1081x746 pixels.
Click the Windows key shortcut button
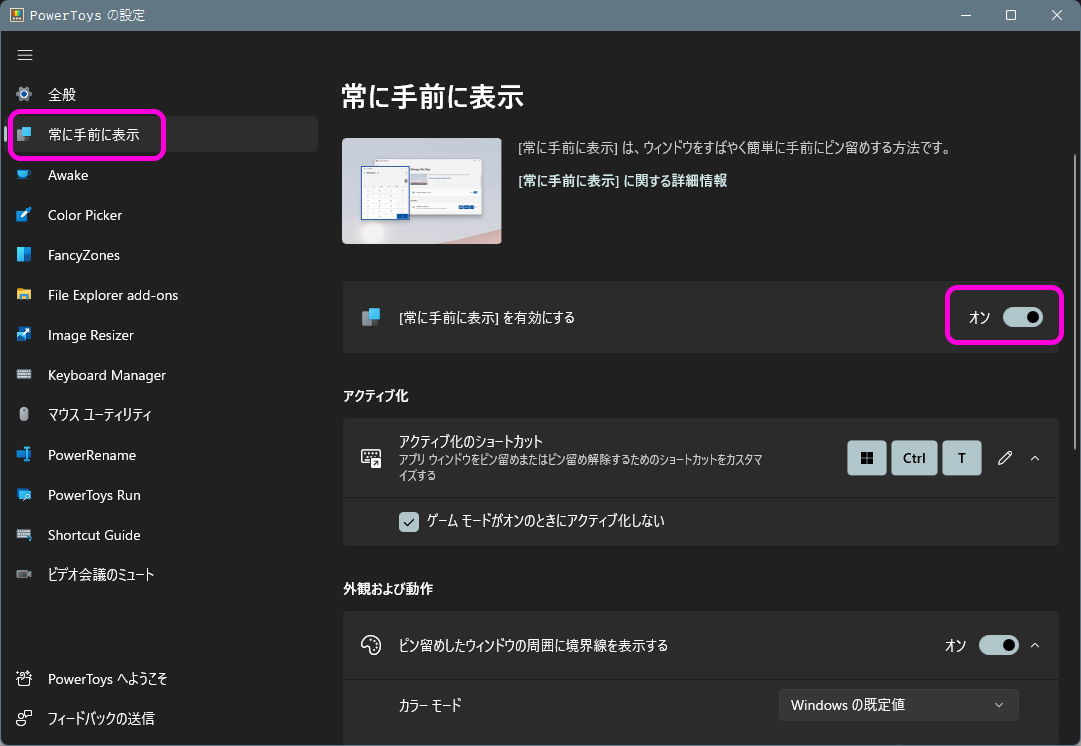point(867,458)
